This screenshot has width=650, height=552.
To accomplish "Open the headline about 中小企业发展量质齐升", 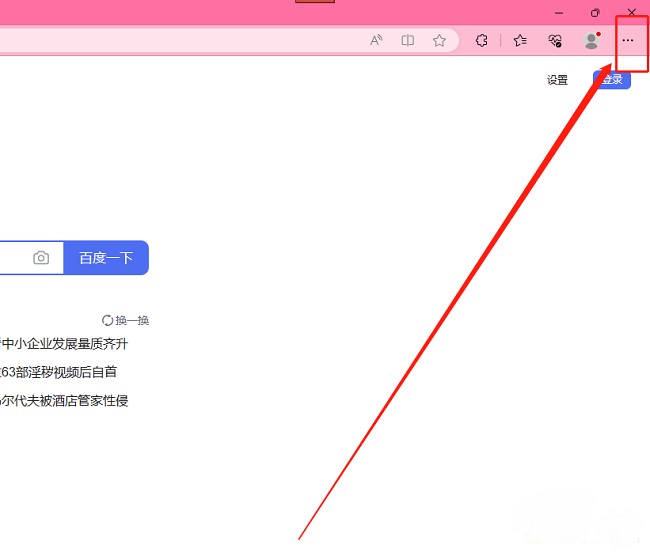I will click(64, 344).
